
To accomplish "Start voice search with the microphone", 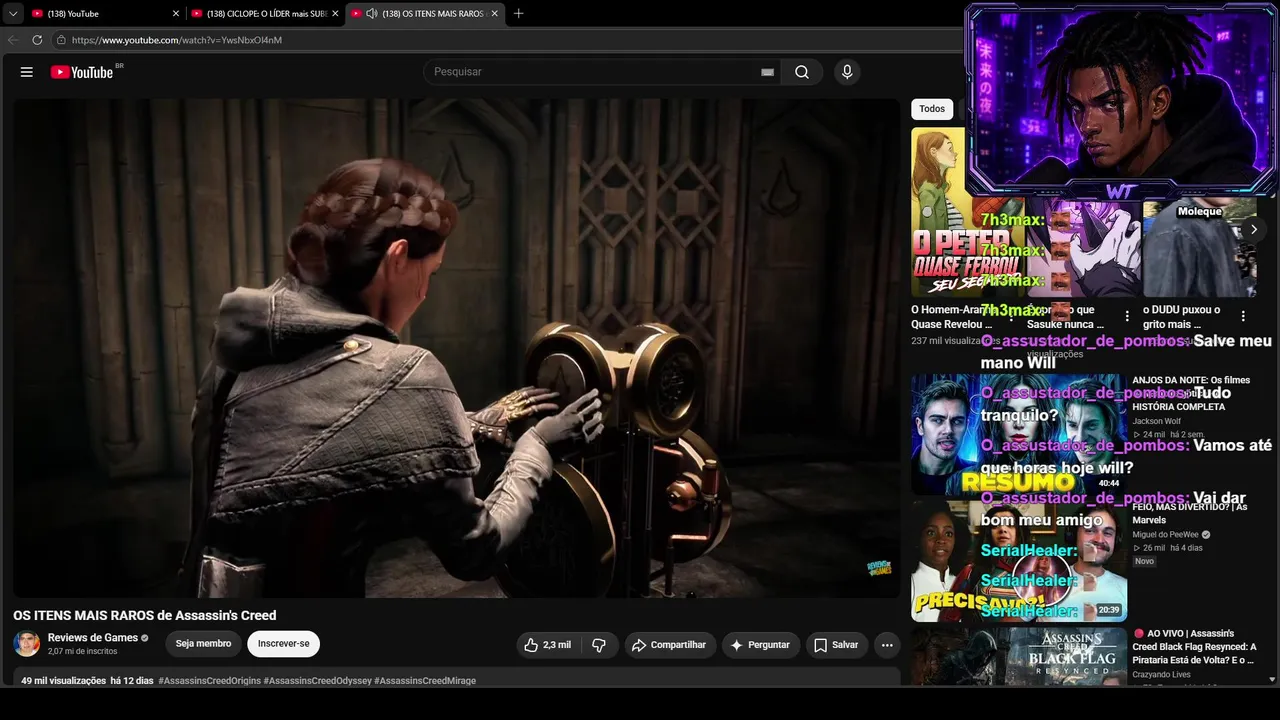I will coord(847,72).
